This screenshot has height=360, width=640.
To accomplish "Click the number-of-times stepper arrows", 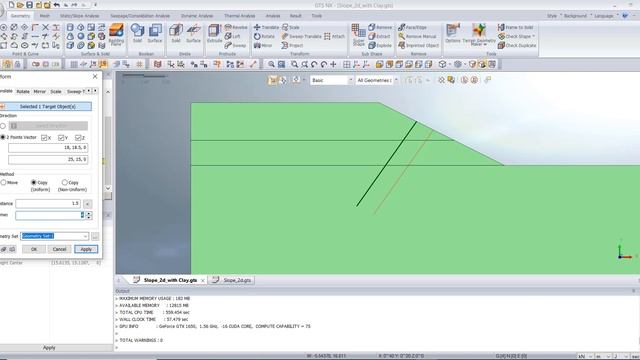I will [x=89, y=215].
